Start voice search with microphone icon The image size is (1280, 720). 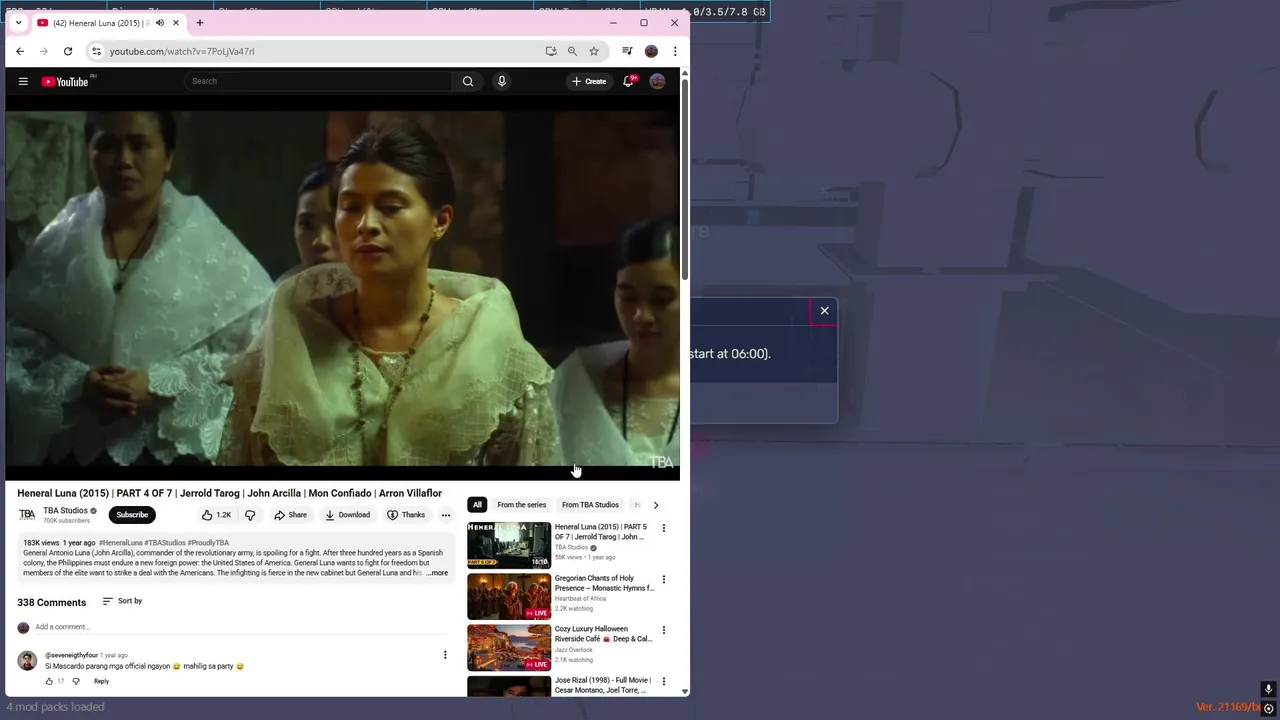click(x=502, y=81)
